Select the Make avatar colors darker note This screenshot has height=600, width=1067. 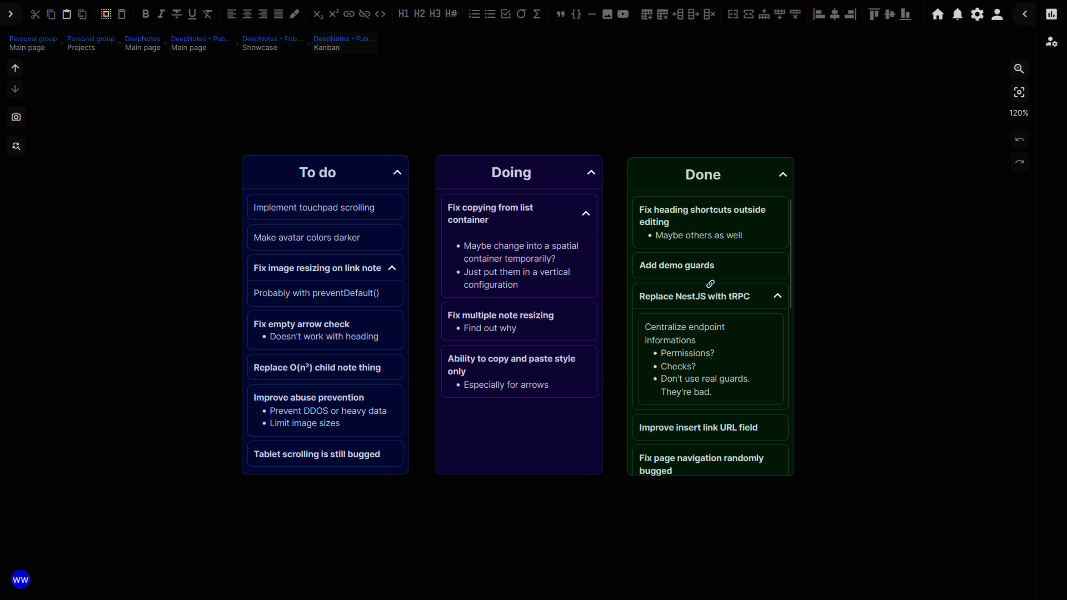click(325, 237)
